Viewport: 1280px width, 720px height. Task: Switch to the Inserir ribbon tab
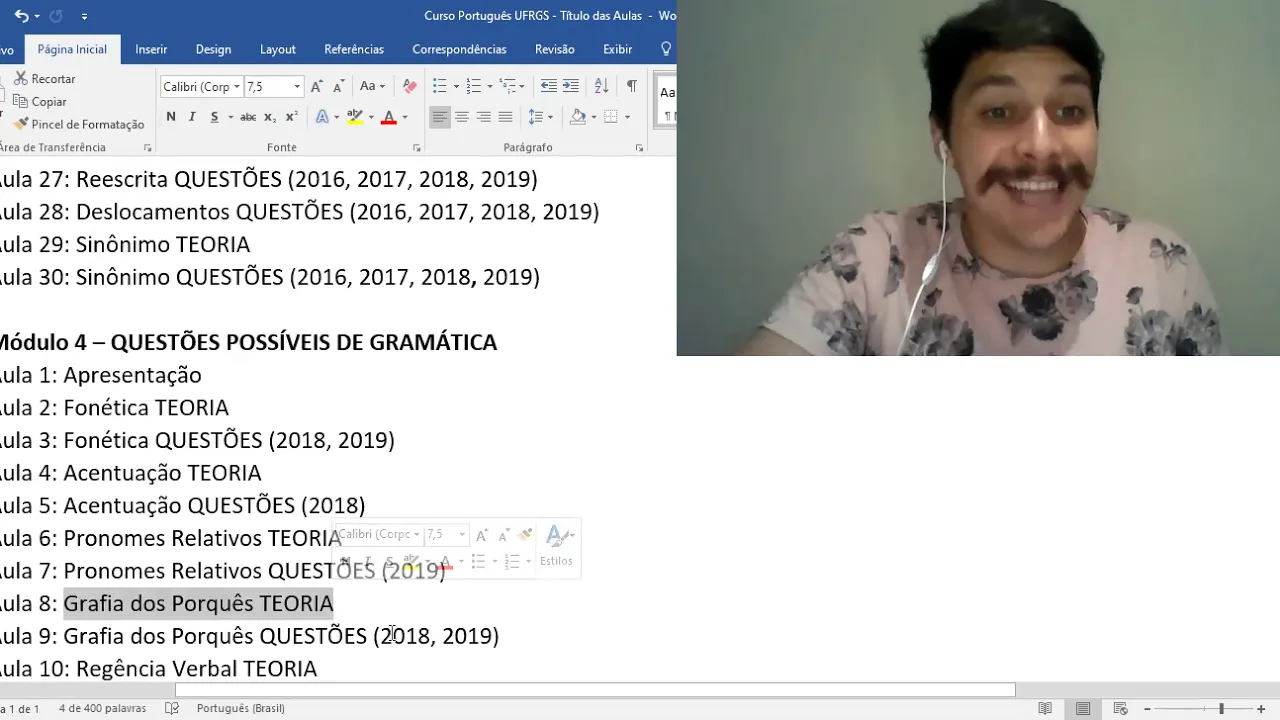151,49
